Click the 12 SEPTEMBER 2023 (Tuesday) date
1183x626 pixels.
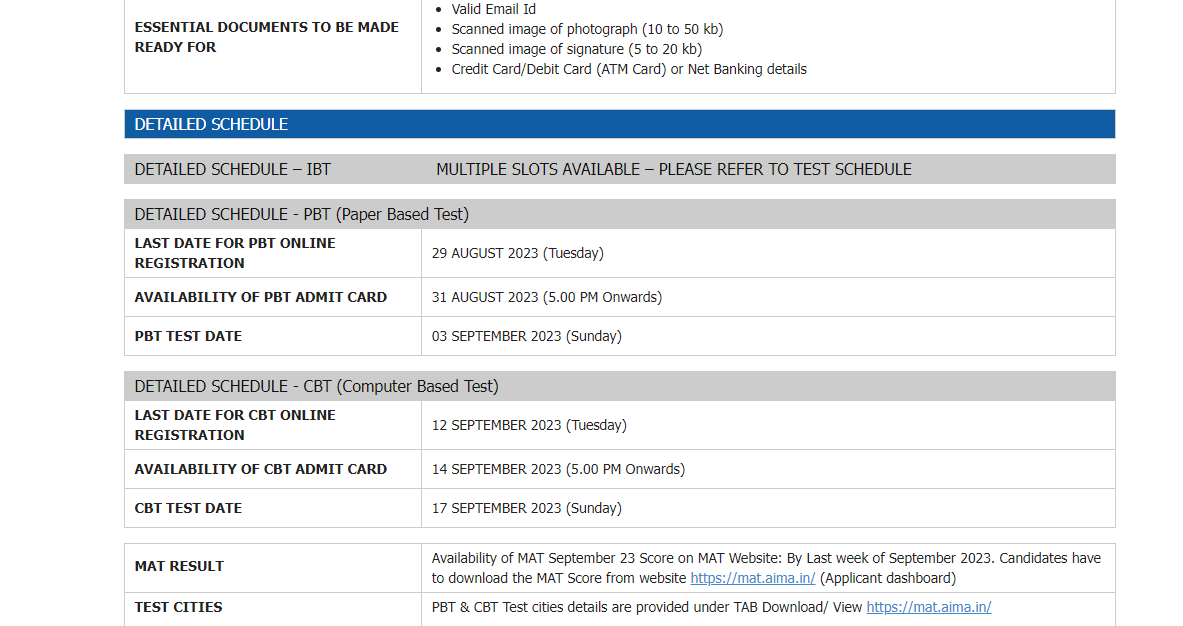pos(529,425)
